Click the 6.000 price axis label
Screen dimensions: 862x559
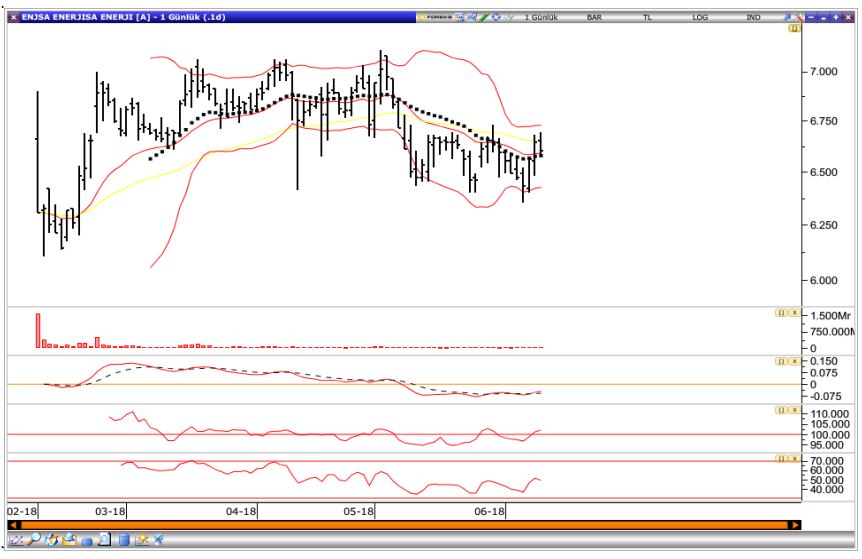coord(823,280)
